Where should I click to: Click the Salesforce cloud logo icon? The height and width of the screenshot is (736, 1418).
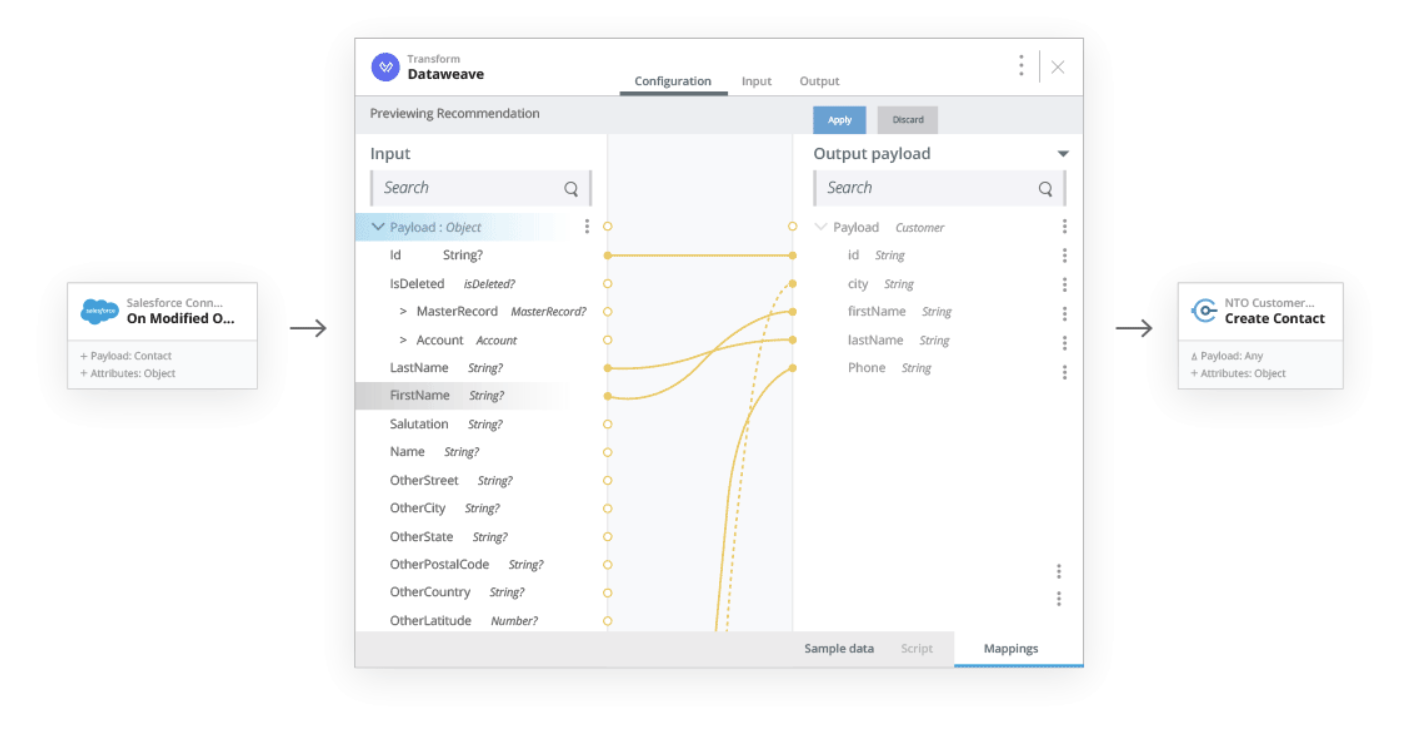coord(100,311)
